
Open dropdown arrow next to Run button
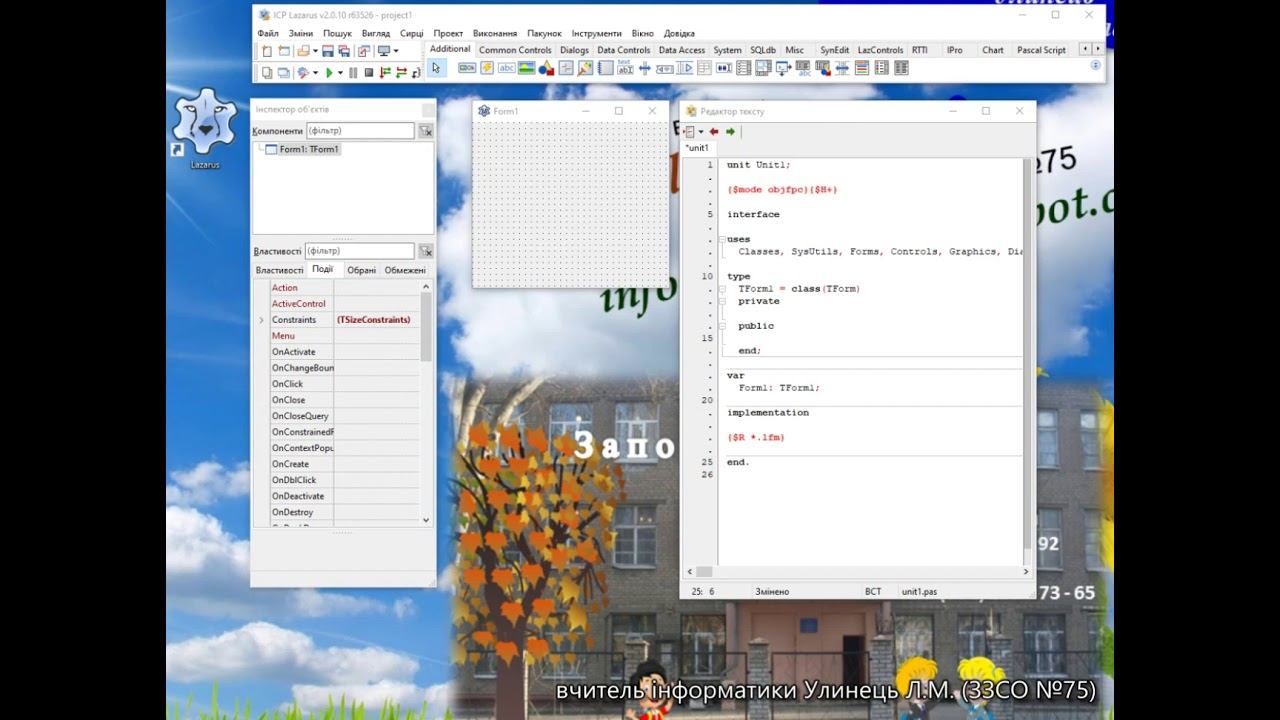point(340,72)
